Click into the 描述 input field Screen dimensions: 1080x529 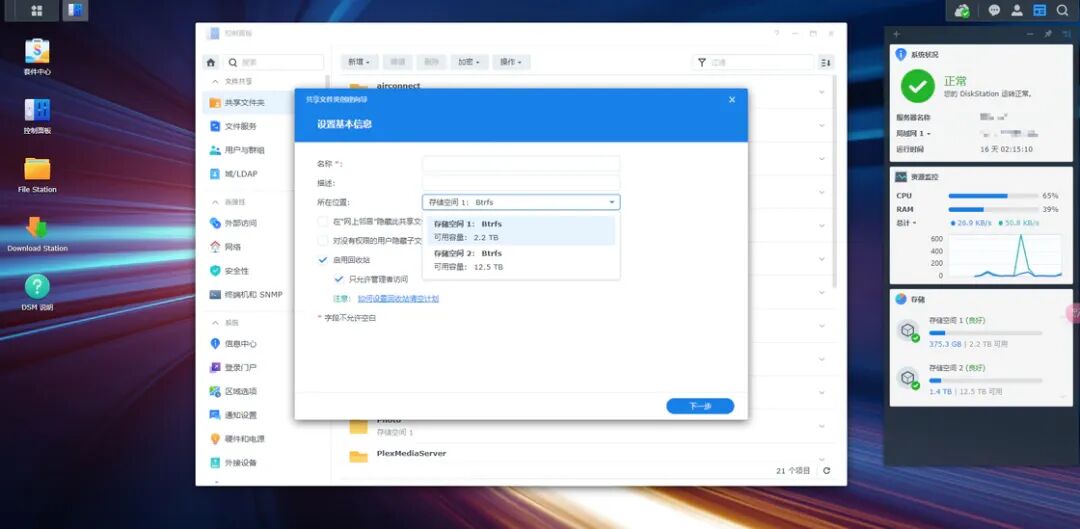click(x=521, y=183)
